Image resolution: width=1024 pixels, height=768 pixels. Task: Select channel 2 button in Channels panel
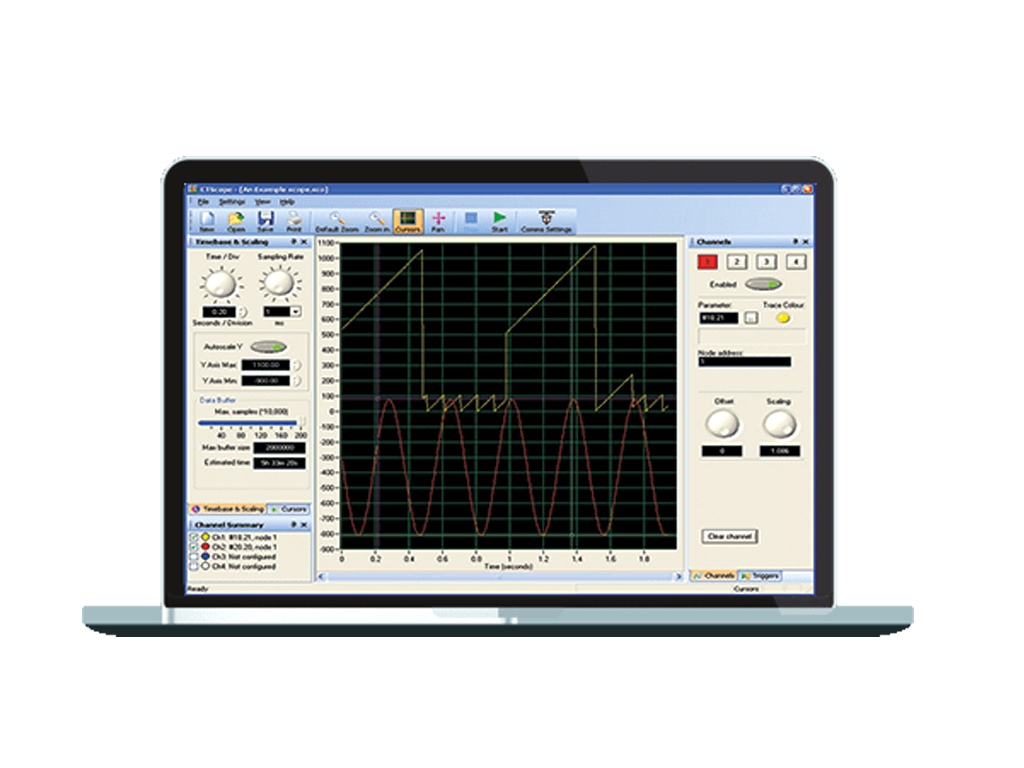tap(735, 262)
